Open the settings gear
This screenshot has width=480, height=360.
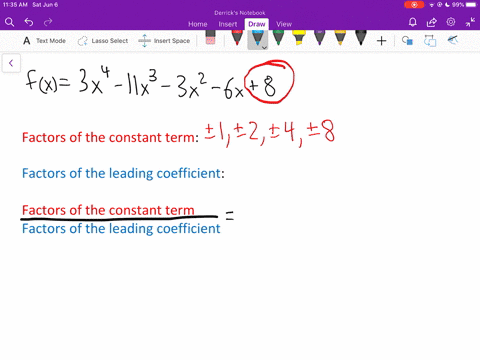click(x=451, y=22)
